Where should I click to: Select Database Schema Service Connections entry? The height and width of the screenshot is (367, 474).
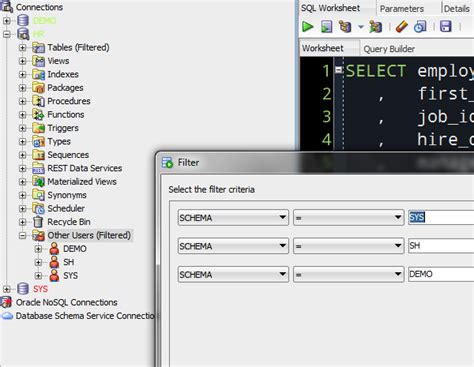coord(86,316)
